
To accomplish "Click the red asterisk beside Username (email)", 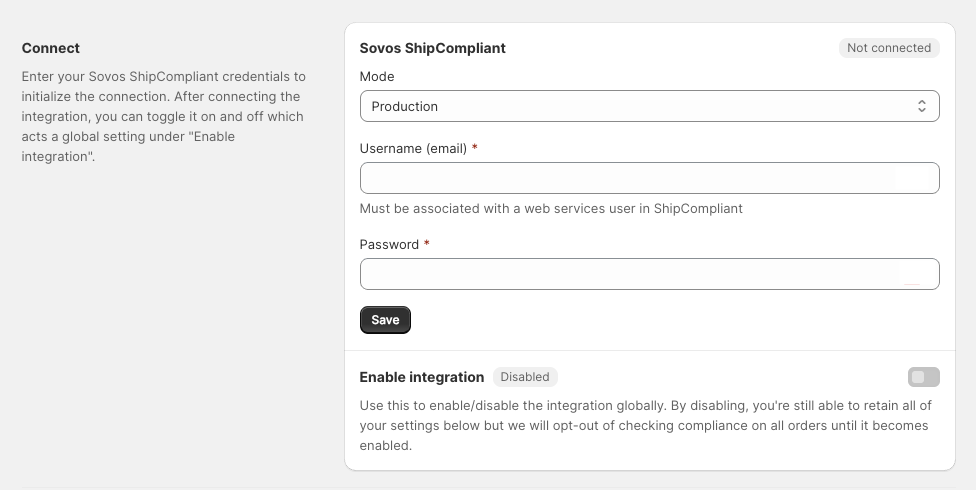I will [474, 148].
